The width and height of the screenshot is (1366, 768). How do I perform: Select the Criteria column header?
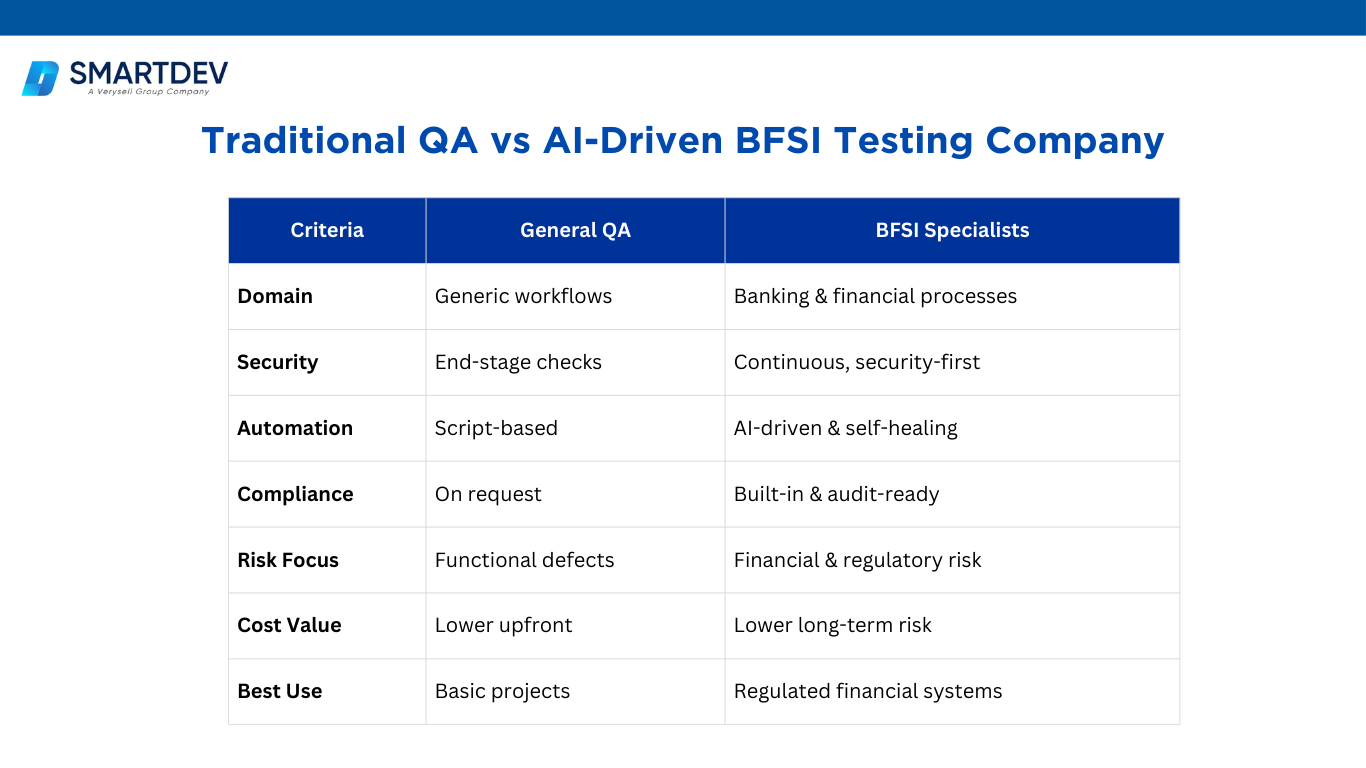327,230
